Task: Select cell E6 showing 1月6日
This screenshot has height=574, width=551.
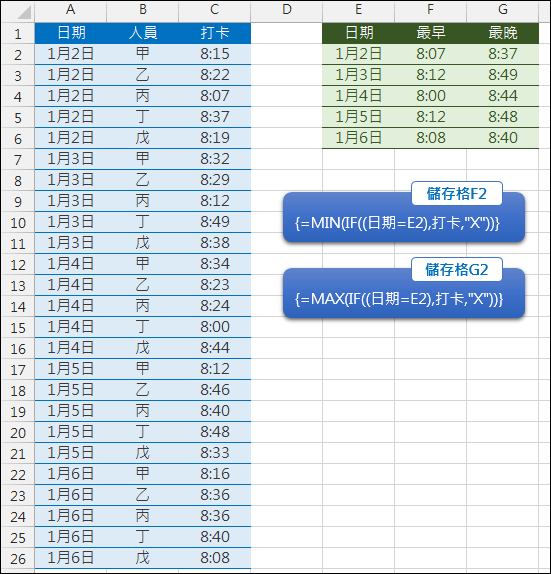Action: point(358,138)
